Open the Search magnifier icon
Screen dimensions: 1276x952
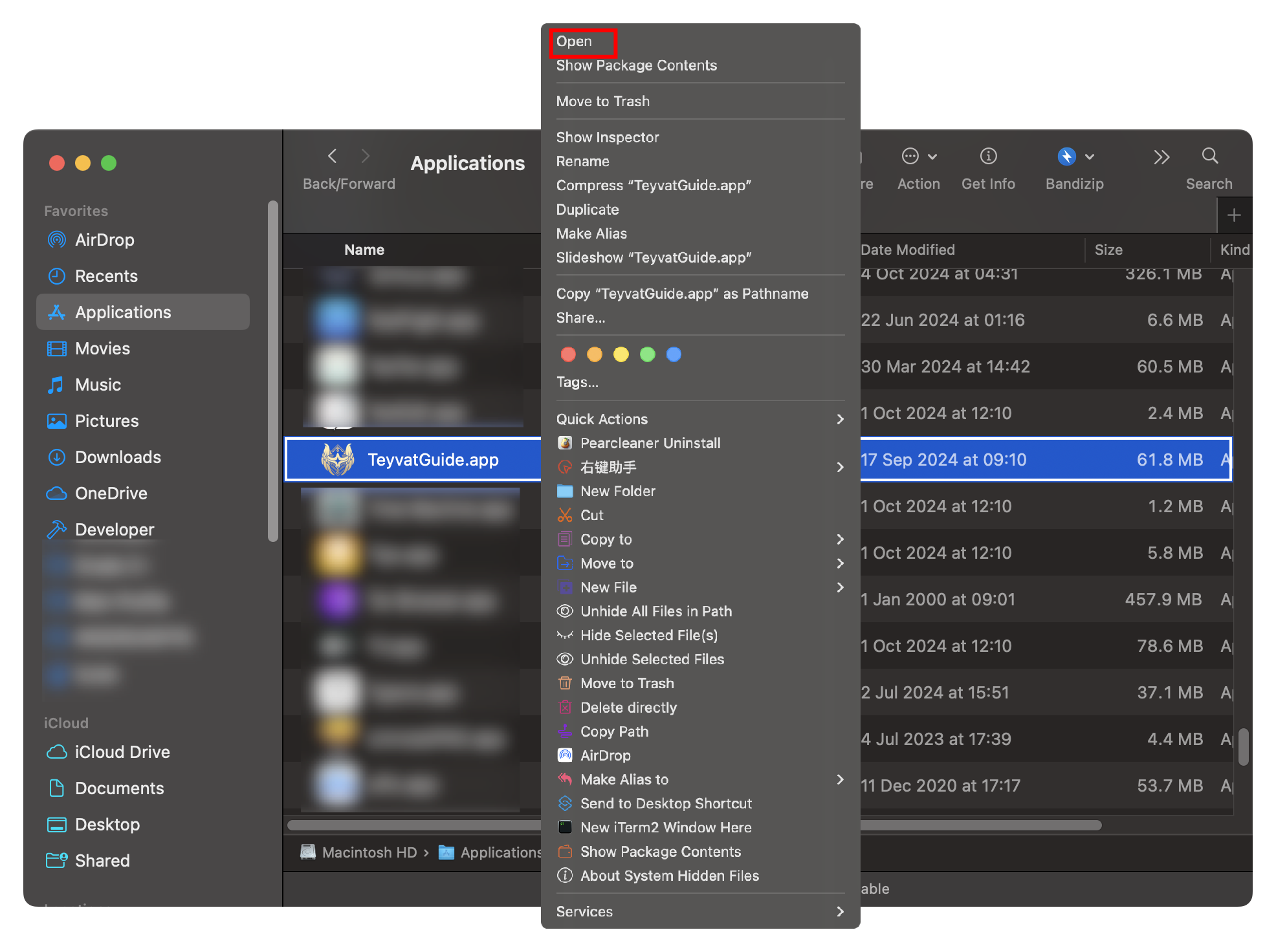tap(1209, 157)
